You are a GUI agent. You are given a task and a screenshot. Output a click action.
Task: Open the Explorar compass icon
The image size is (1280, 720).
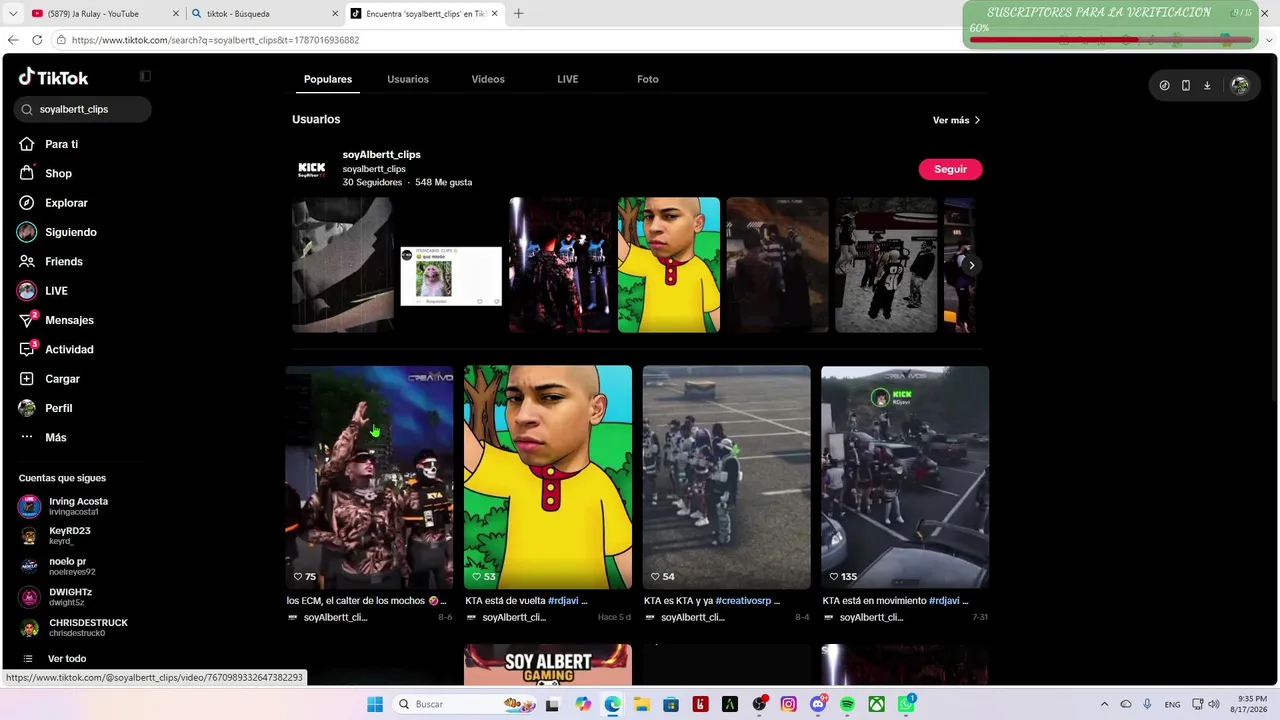tap(27, 203)
